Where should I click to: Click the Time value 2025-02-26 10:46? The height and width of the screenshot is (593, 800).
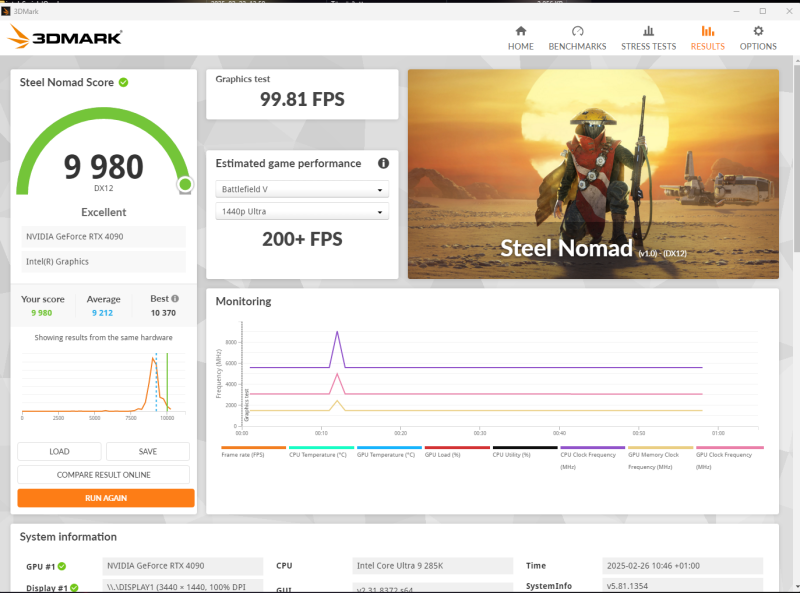click(x=683, y=566)
